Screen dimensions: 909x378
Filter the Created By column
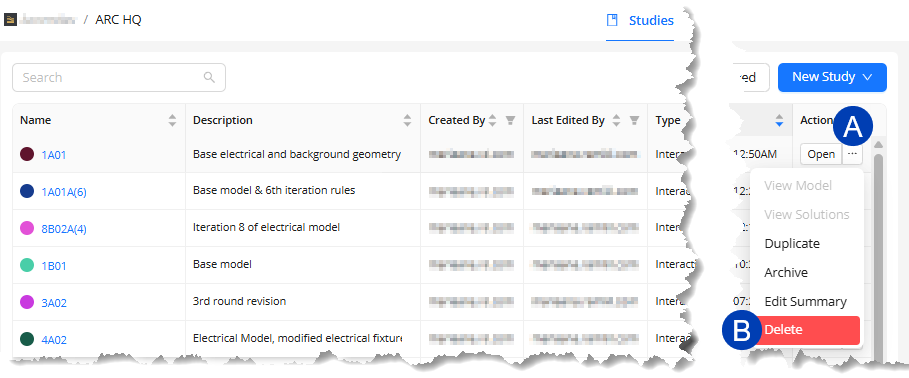point(510,121)
